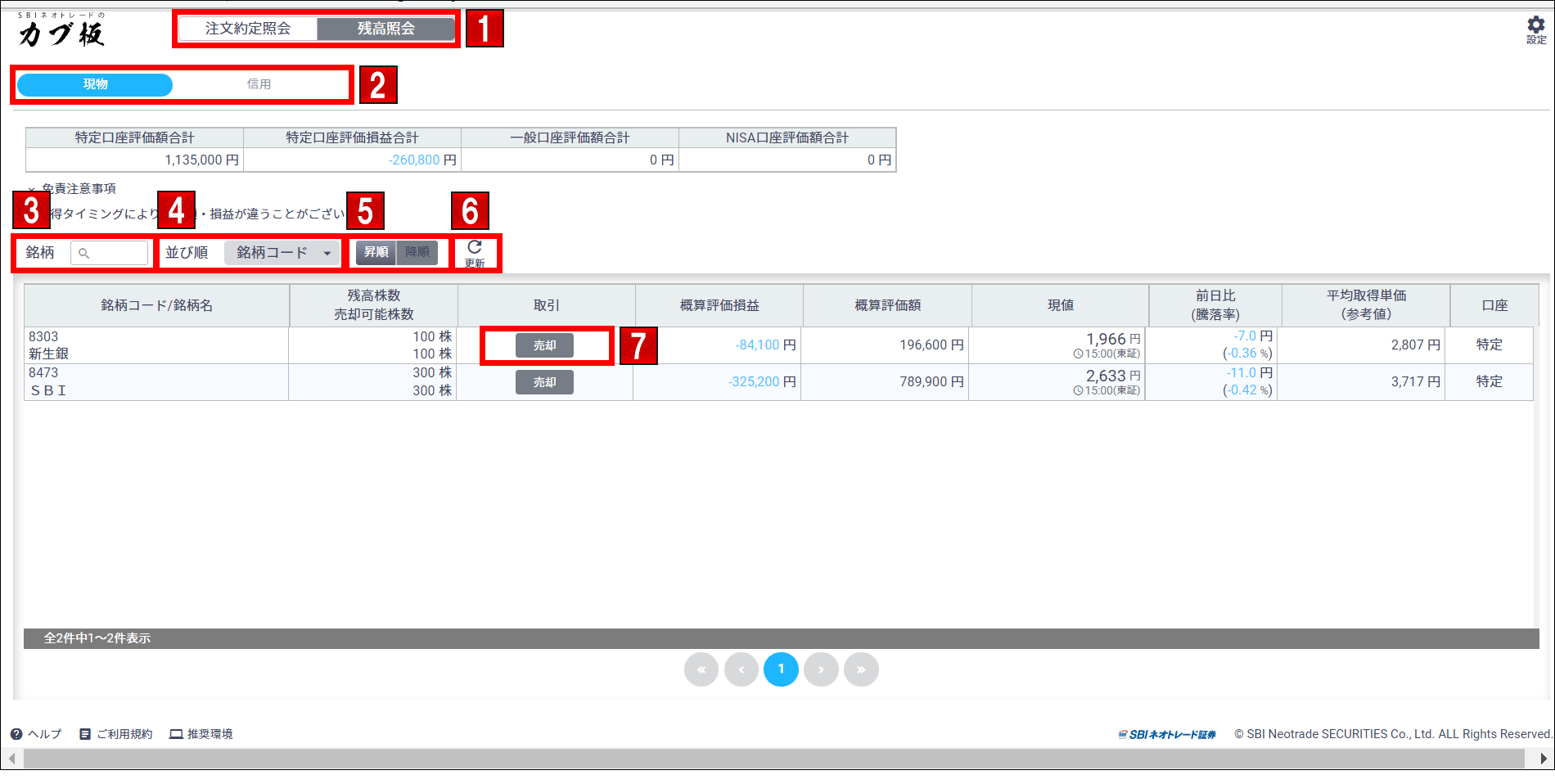This screenshot has height=784, width=1555.
Task: Click the ヘルプ question mark icon
Action: (x=16, y=734)
